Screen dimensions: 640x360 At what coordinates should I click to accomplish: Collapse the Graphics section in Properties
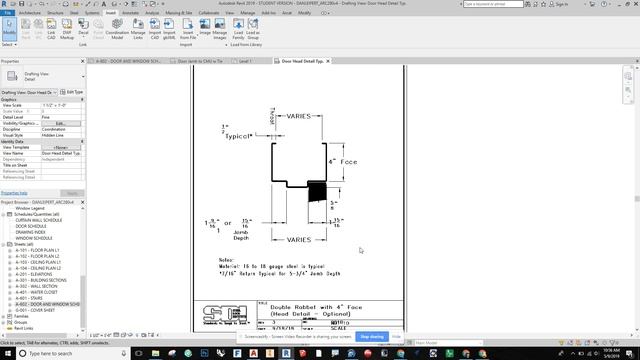82,100
